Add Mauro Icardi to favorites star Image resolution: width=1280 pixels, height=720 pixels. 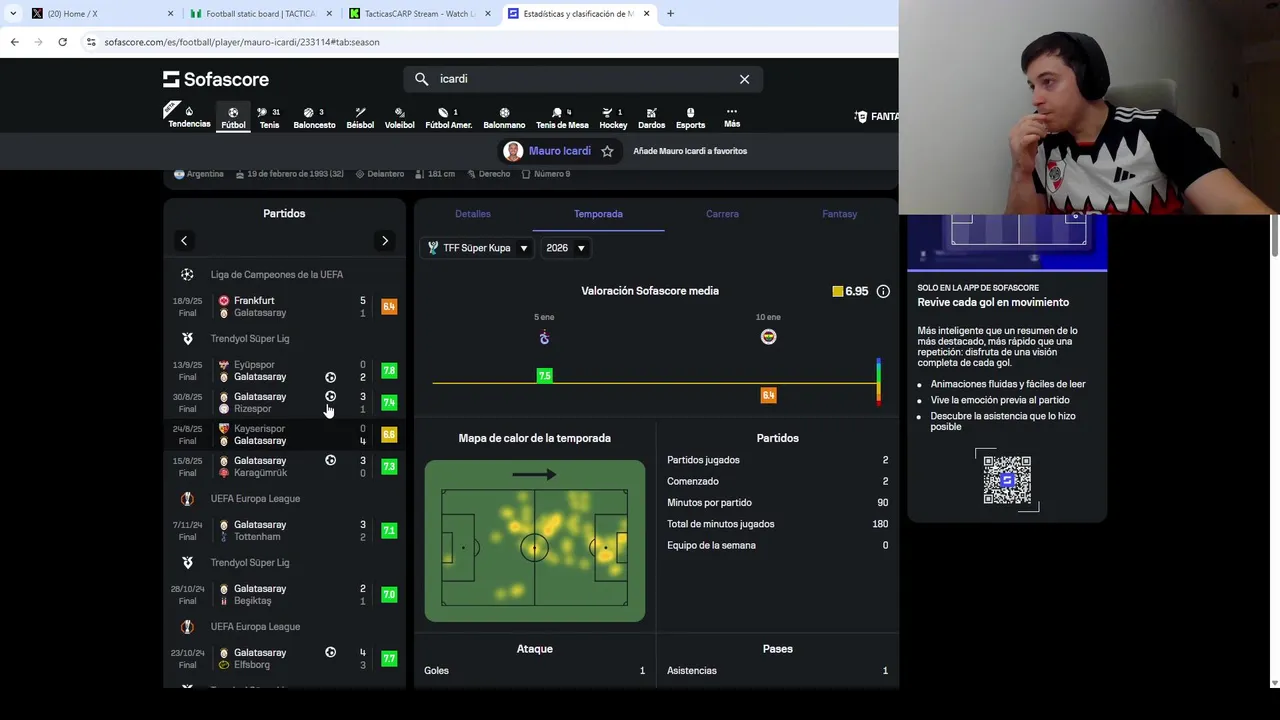(x=607, y=151)
